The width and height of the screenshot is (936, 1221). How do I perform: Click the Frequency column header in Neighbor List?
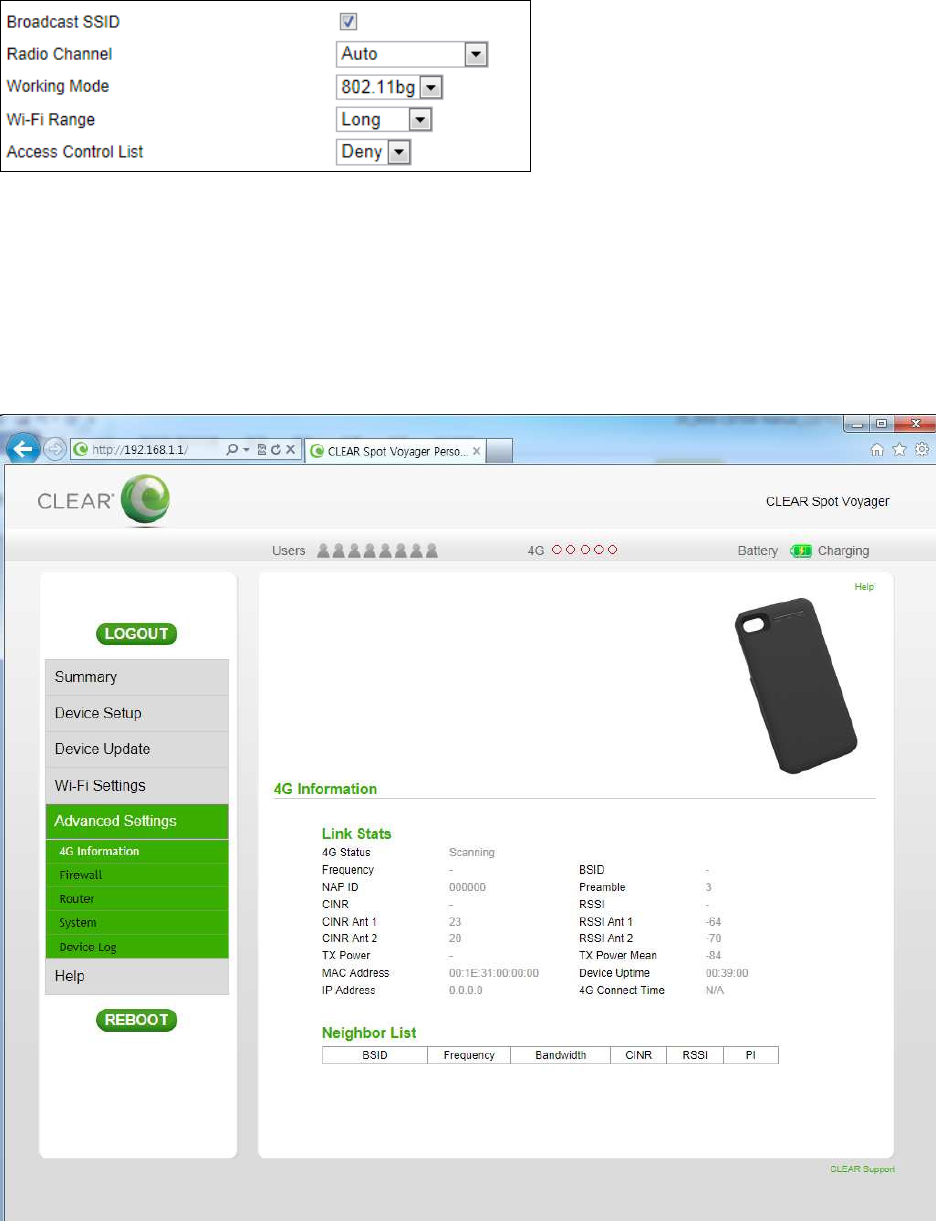tap(469, 1055)
